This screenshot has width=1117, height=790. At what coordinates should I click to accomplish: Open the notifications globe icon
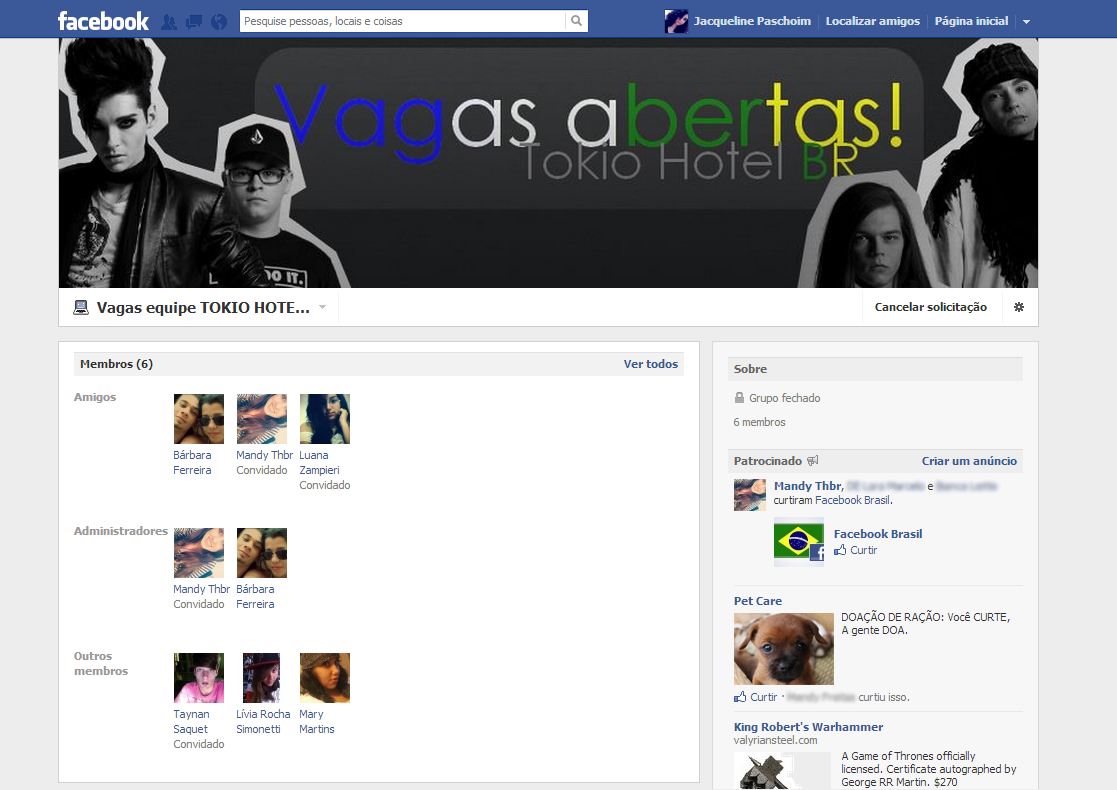[x=219, y=22]
